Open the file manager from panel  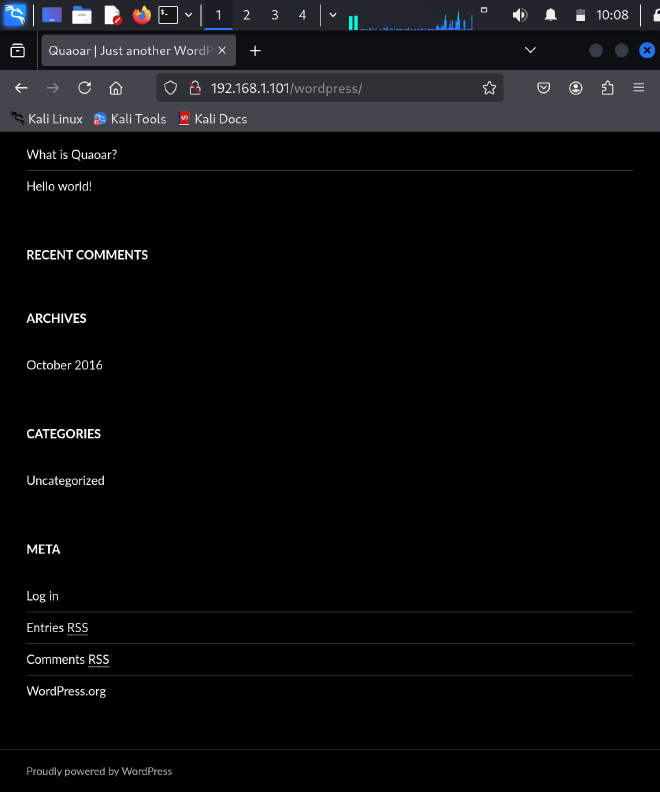click(82, 15)
